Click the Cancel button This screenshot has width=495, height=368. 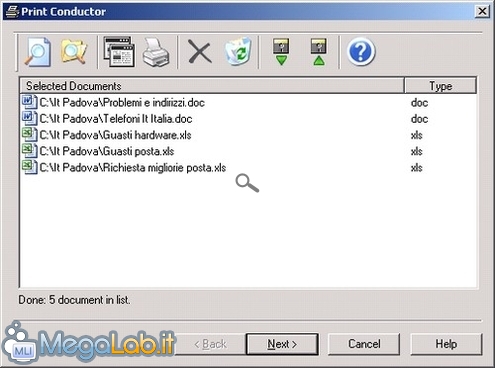pos(364,344)
